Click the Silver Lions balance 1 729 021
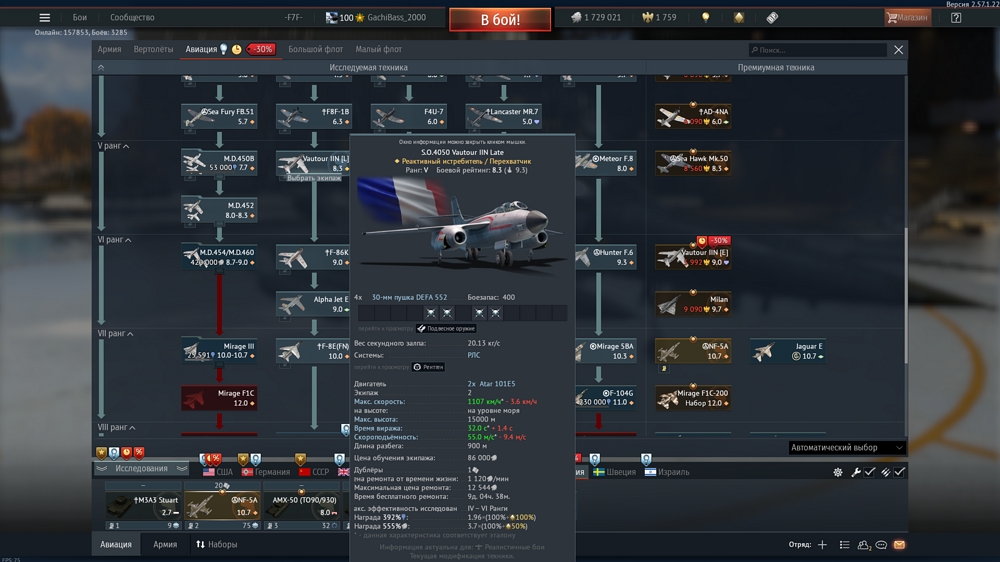This screenshot has width=1000, height=562. (596, 17)
